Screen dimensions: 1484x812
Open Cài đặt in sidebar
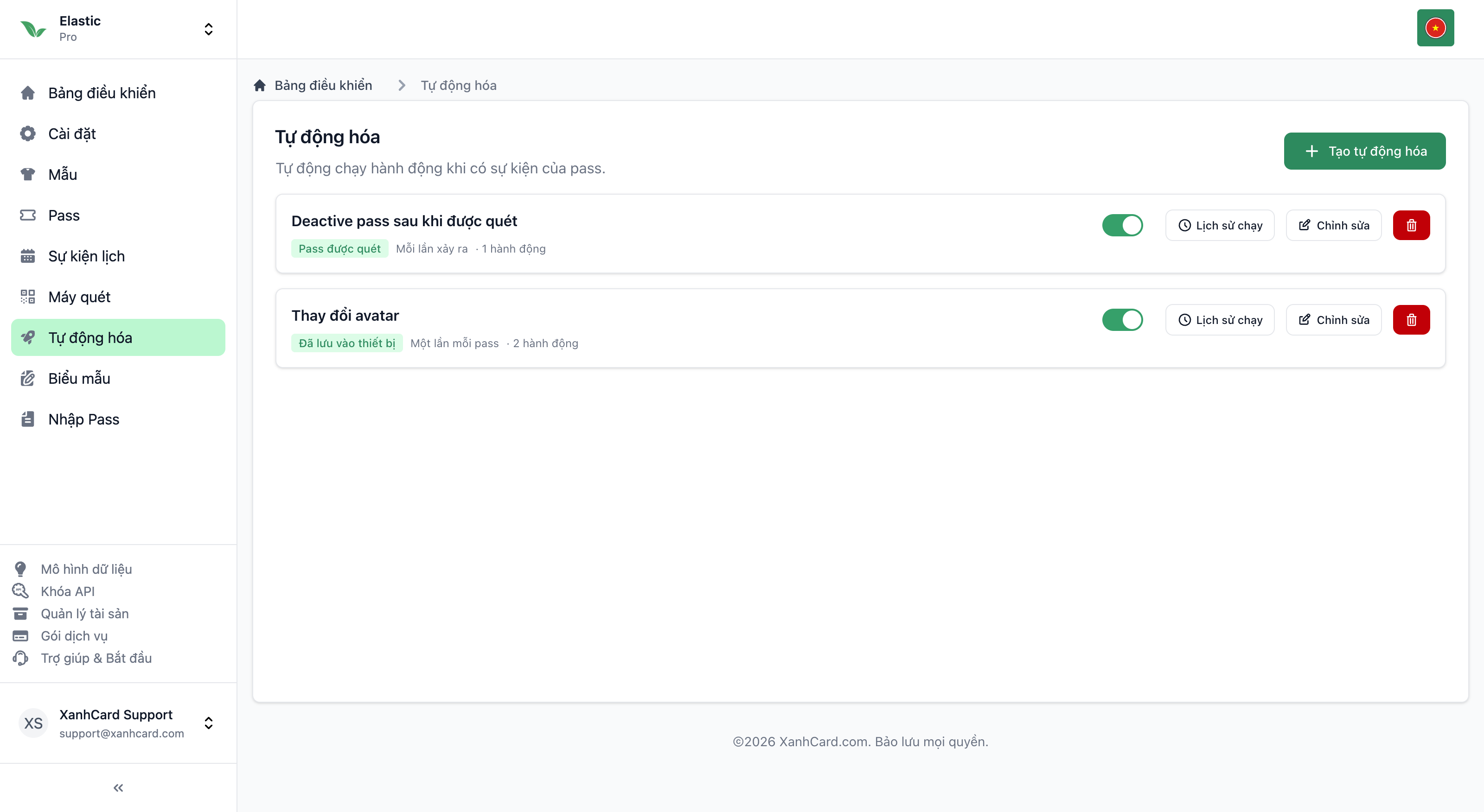[118, 133]
